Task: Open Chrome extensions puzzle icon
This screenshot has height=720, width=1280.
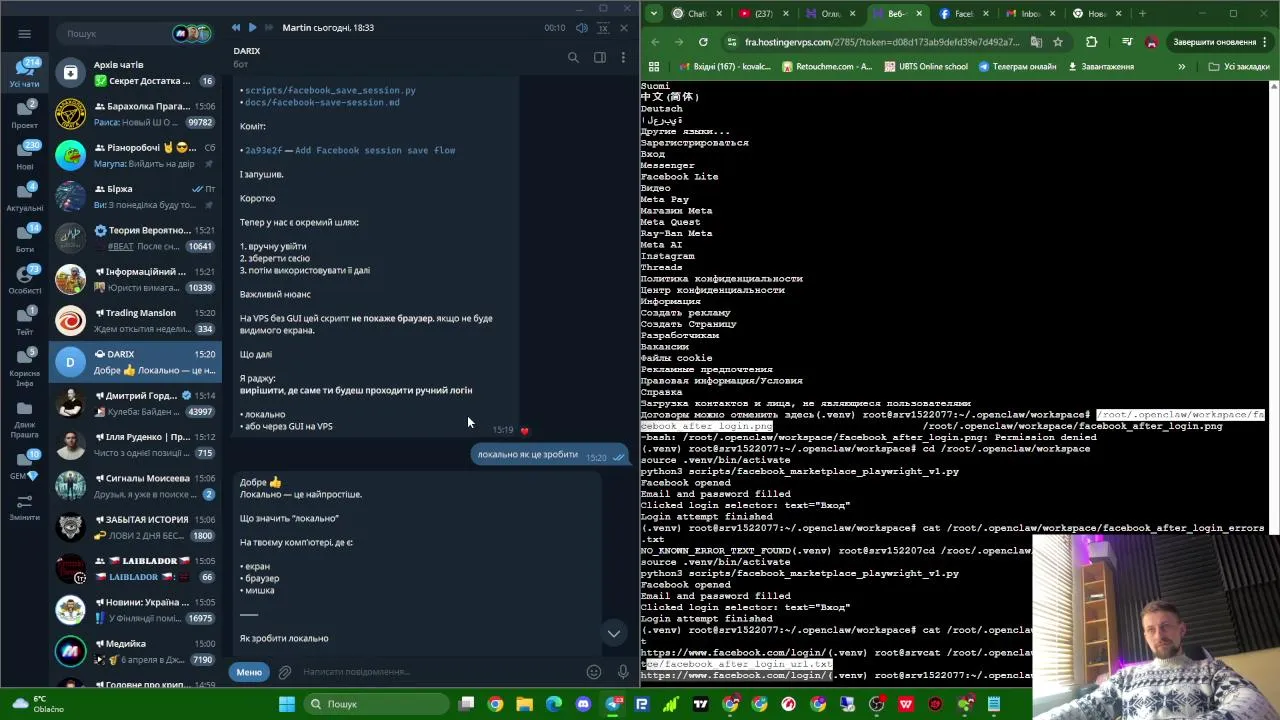Action: pos(1091,42)
